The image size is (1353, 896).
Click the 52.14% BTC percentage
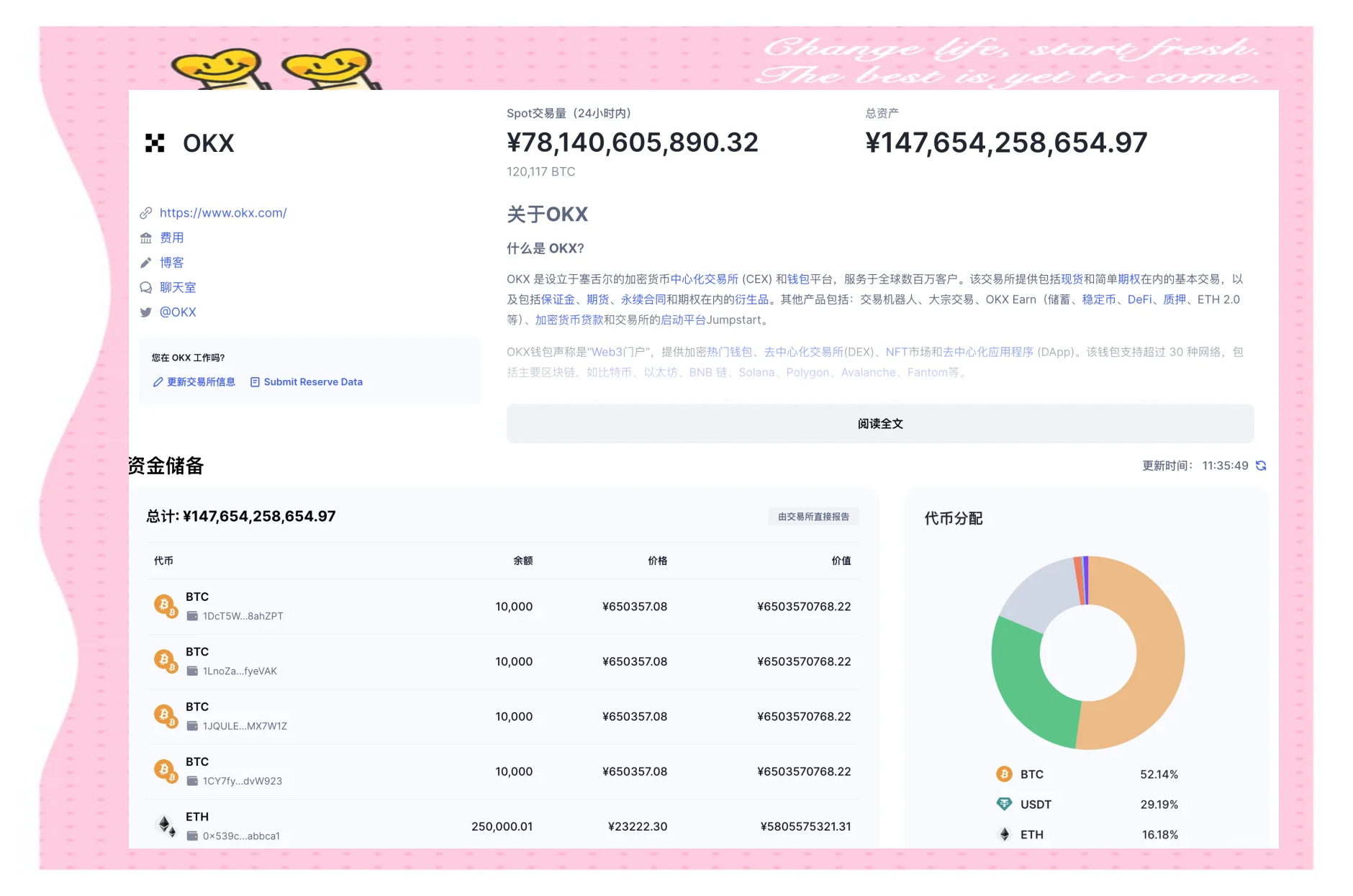click(x=1159, y=774)
